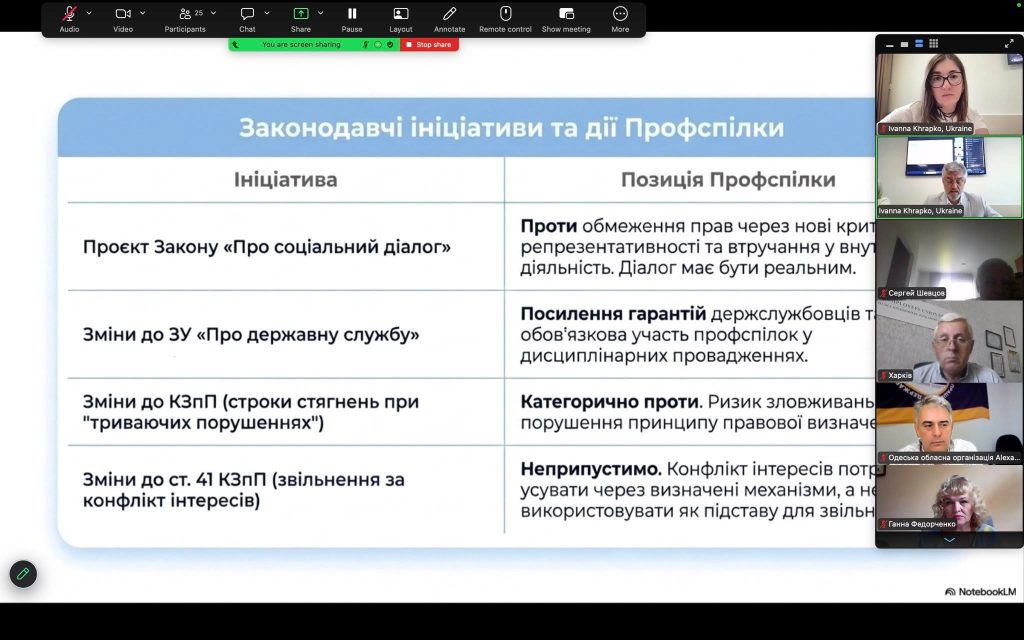Click the 25 participants count badge
Screen dimensions: 1024x640
[199, 12]
